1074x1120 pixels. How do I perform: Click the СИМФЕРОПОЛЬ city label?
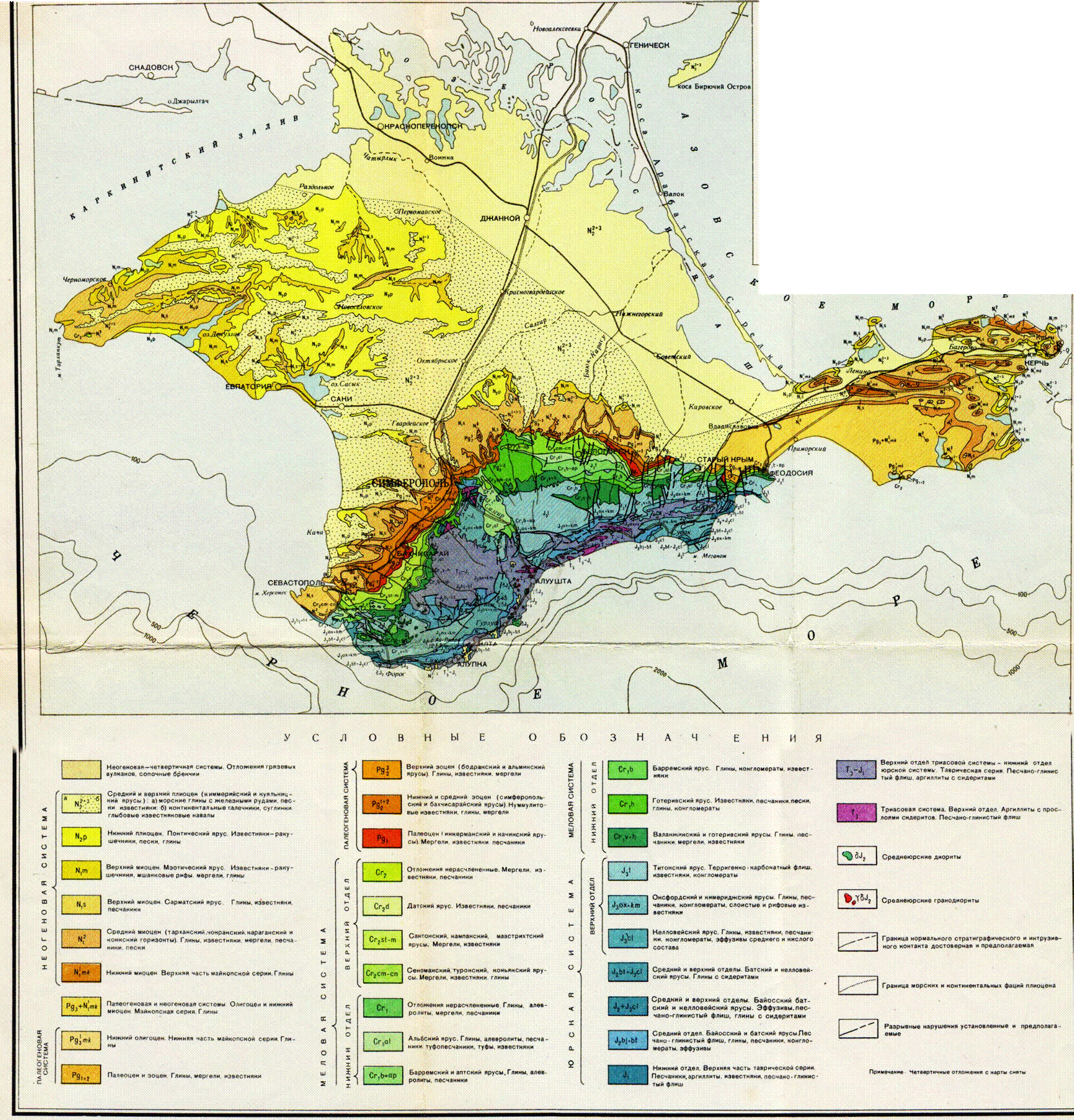[412, 483]
